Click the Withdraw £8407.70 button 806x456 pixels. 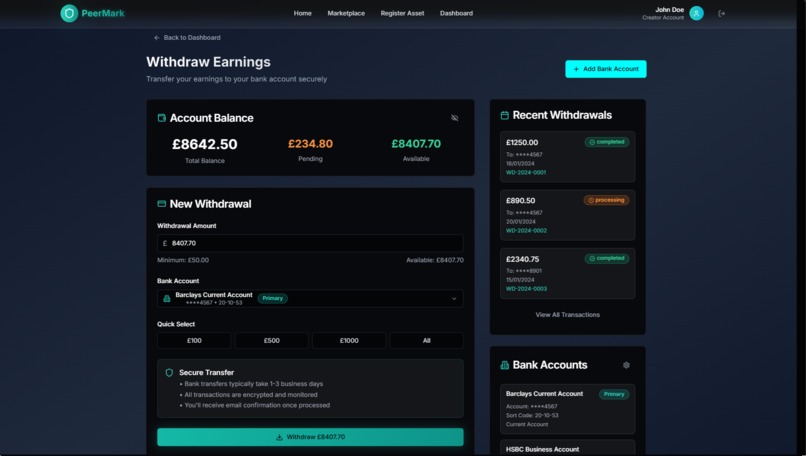(x=310, y=437)
